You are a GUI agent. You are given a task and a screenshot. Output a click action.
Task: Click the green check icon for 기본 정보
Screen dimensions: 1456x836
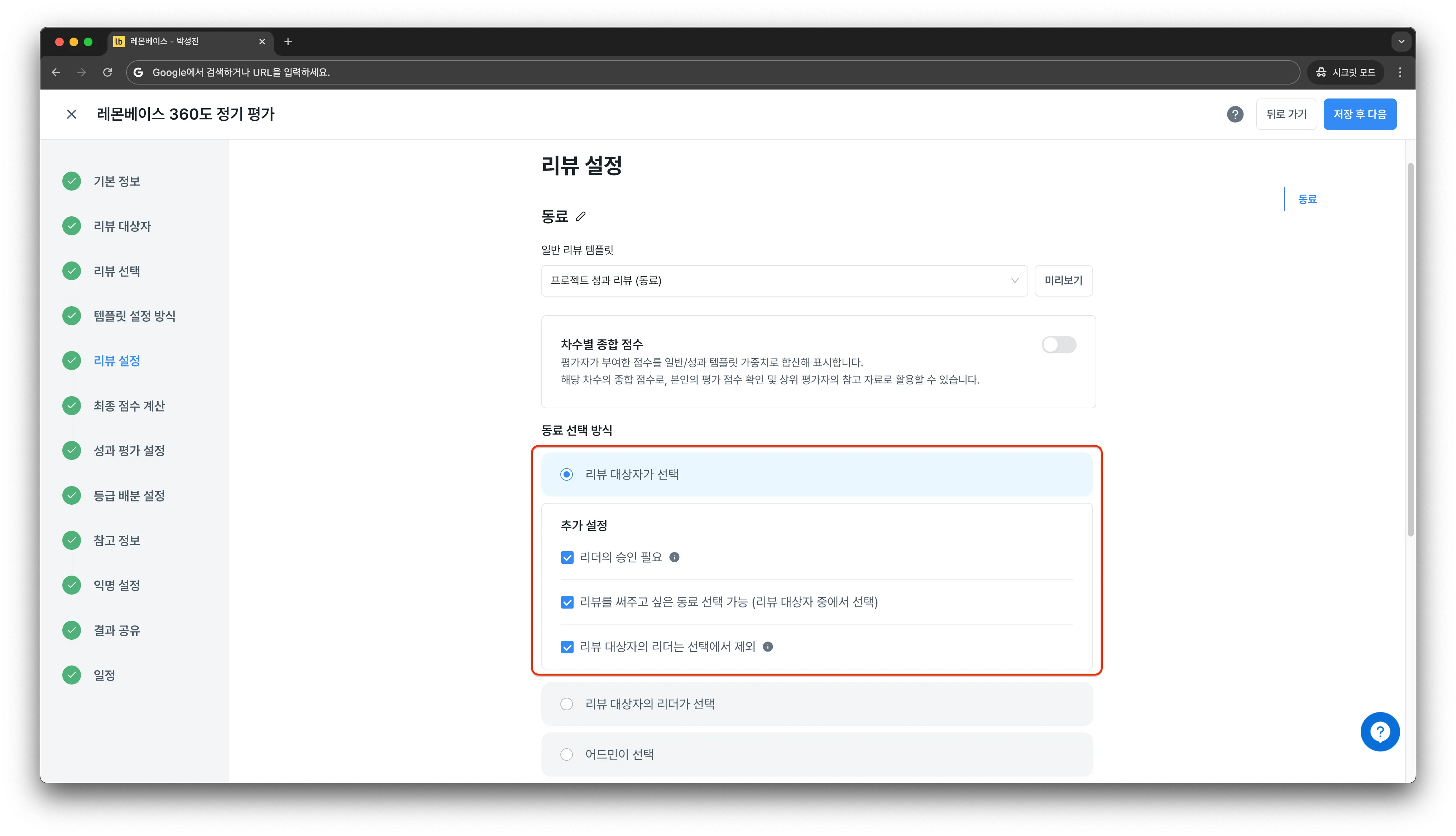[x=71, y=181]
